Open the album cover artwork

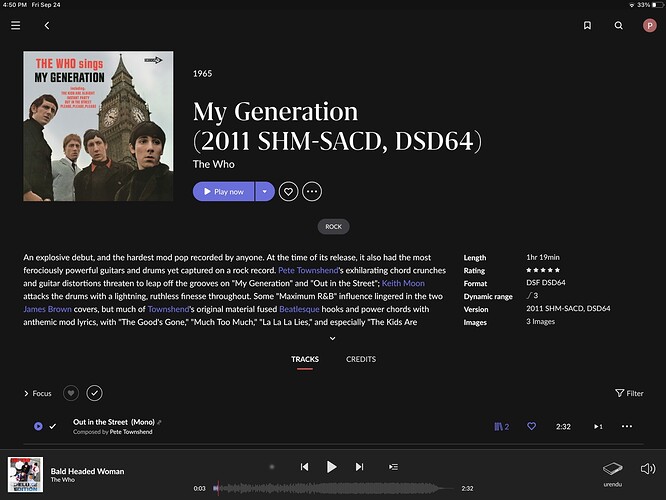98,126
